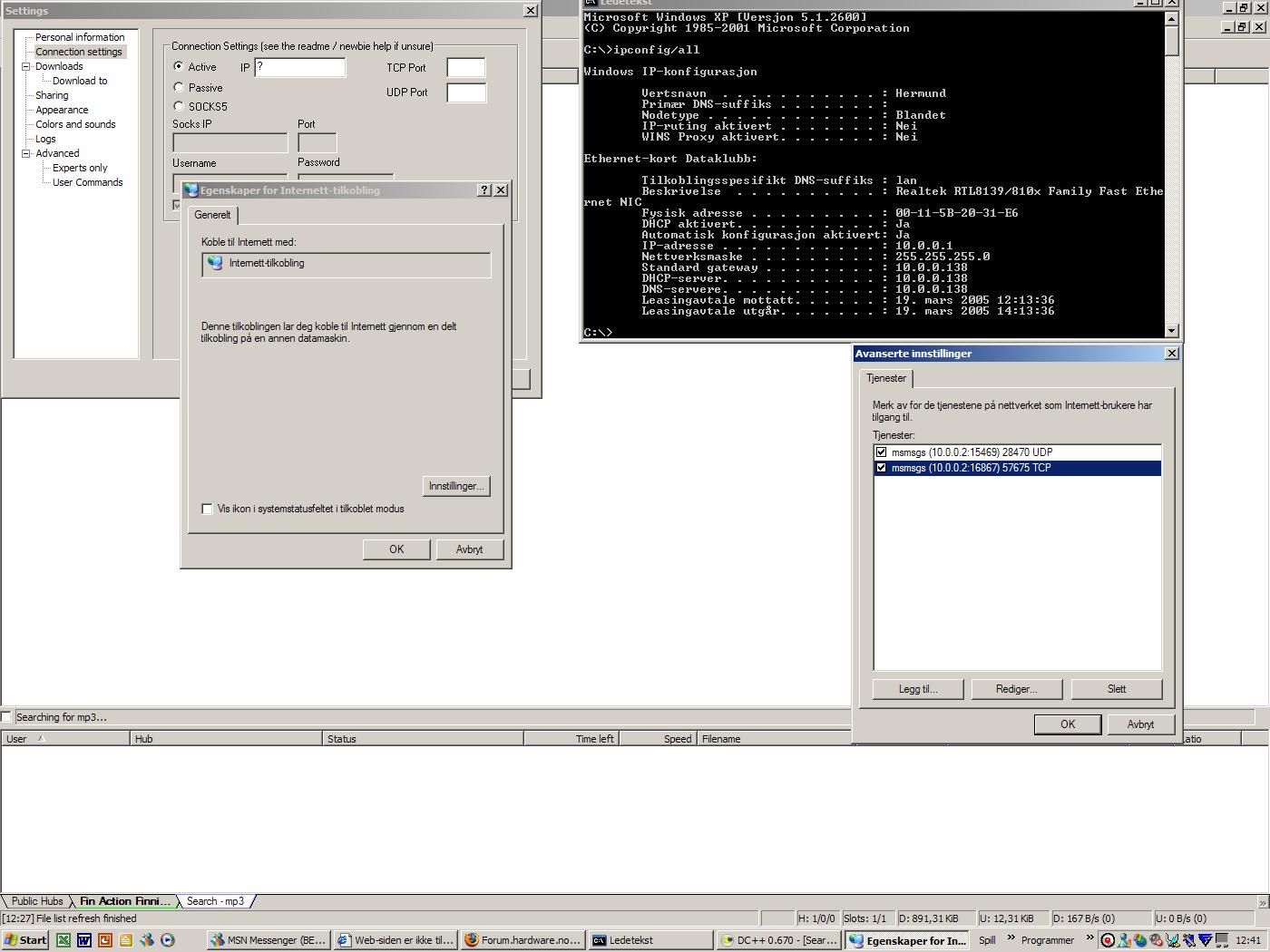Click the UDP Port field

coord(466,92)
